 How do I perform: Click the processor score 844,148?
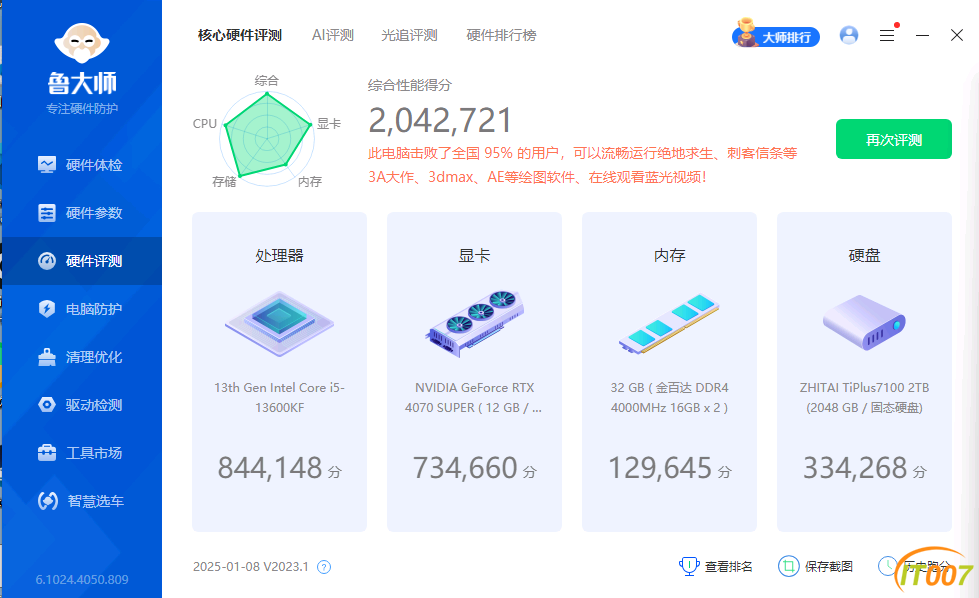(270, 468)
